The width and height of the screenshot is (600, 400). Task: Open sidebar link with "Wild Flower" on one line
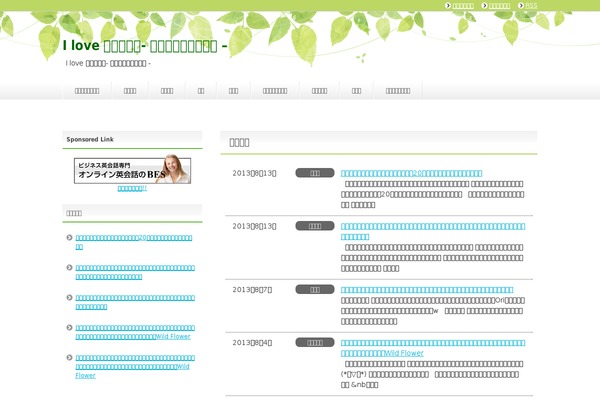point(135,332)
